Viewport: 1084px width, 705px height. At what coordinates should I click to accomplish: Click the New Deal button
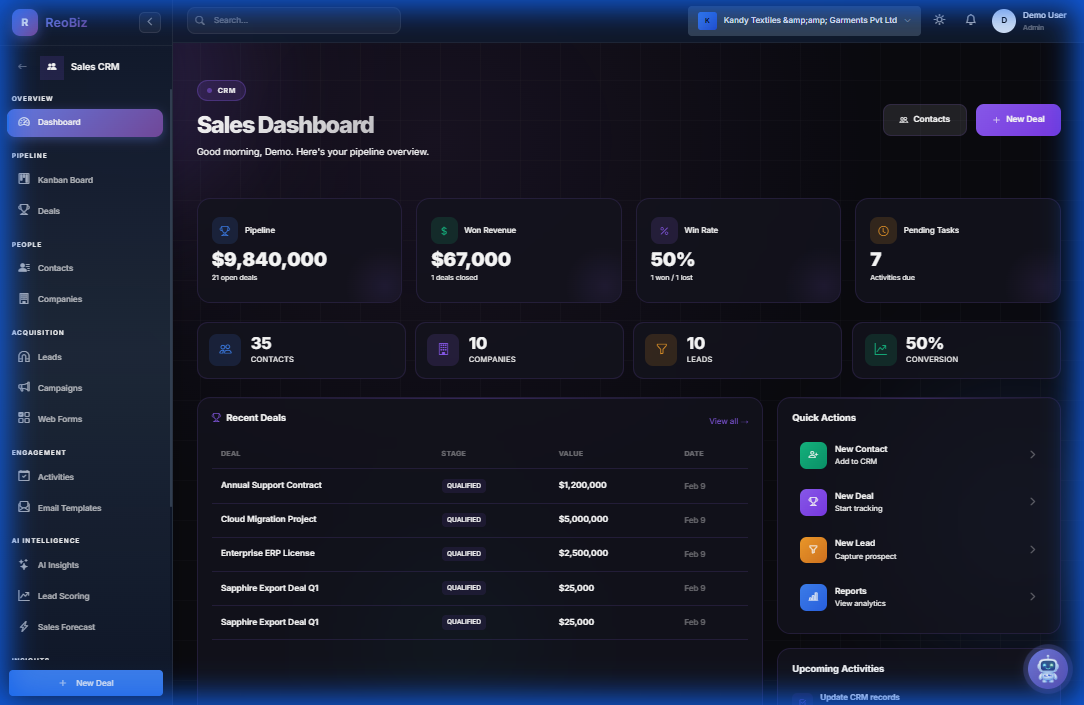1017,118
